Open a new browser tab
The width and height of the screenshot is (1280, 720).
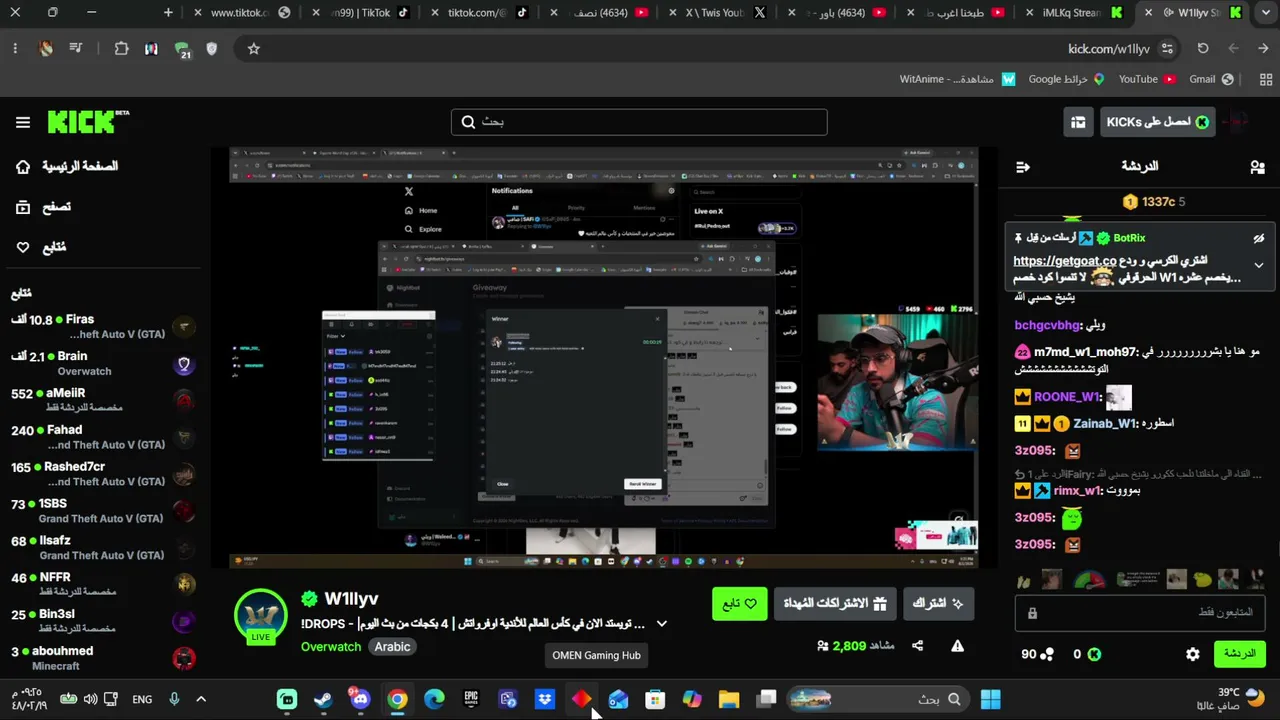click(x=168, y=13)
